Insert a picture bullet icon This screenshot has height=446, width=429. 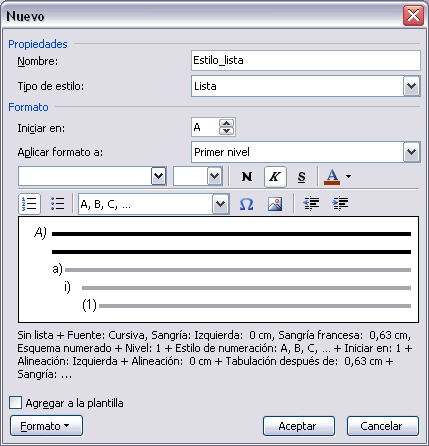[x=275, y=204]
